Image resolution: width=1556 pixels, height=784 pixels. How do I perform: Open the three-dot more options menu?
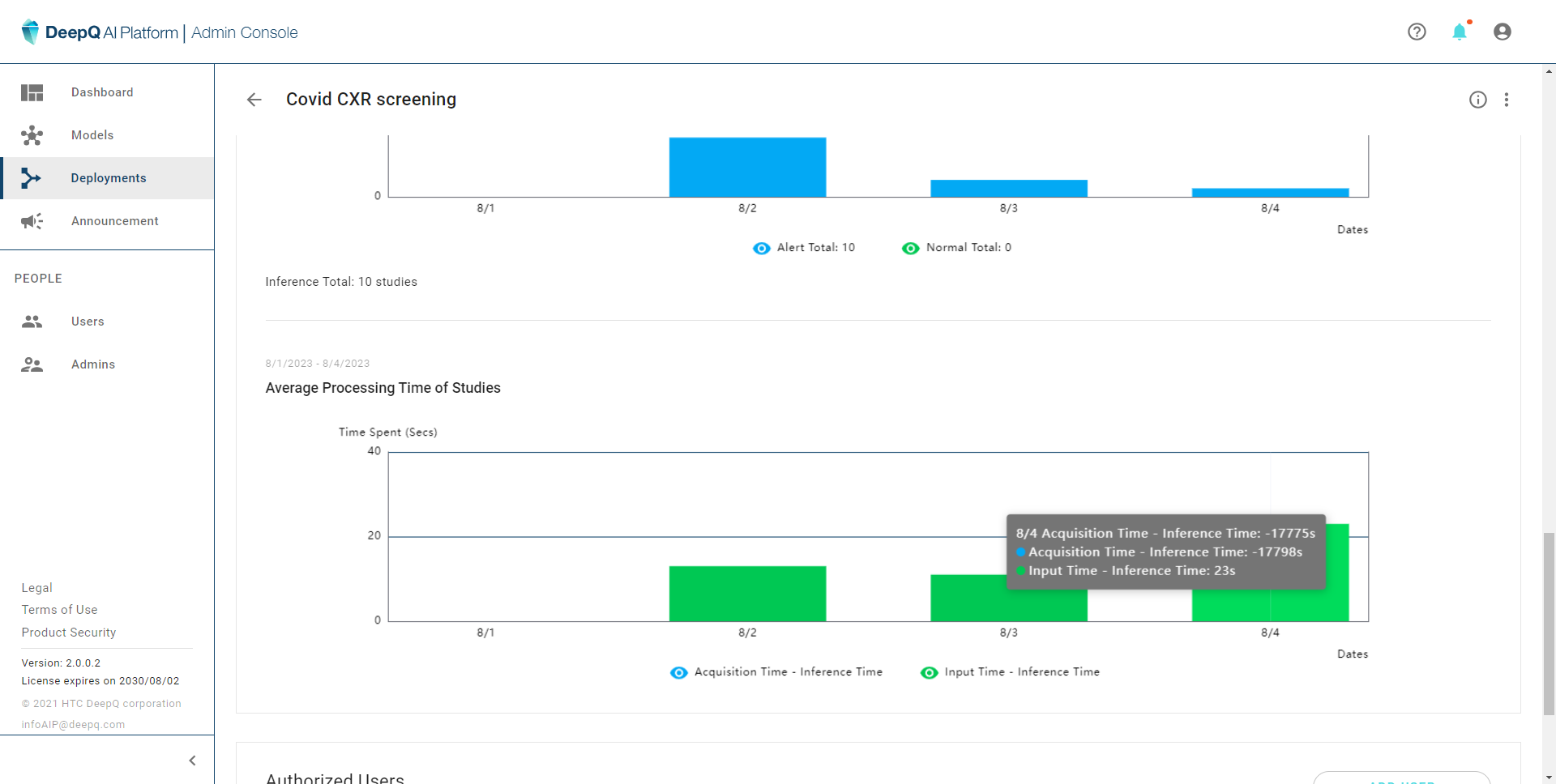point(1507,100)
